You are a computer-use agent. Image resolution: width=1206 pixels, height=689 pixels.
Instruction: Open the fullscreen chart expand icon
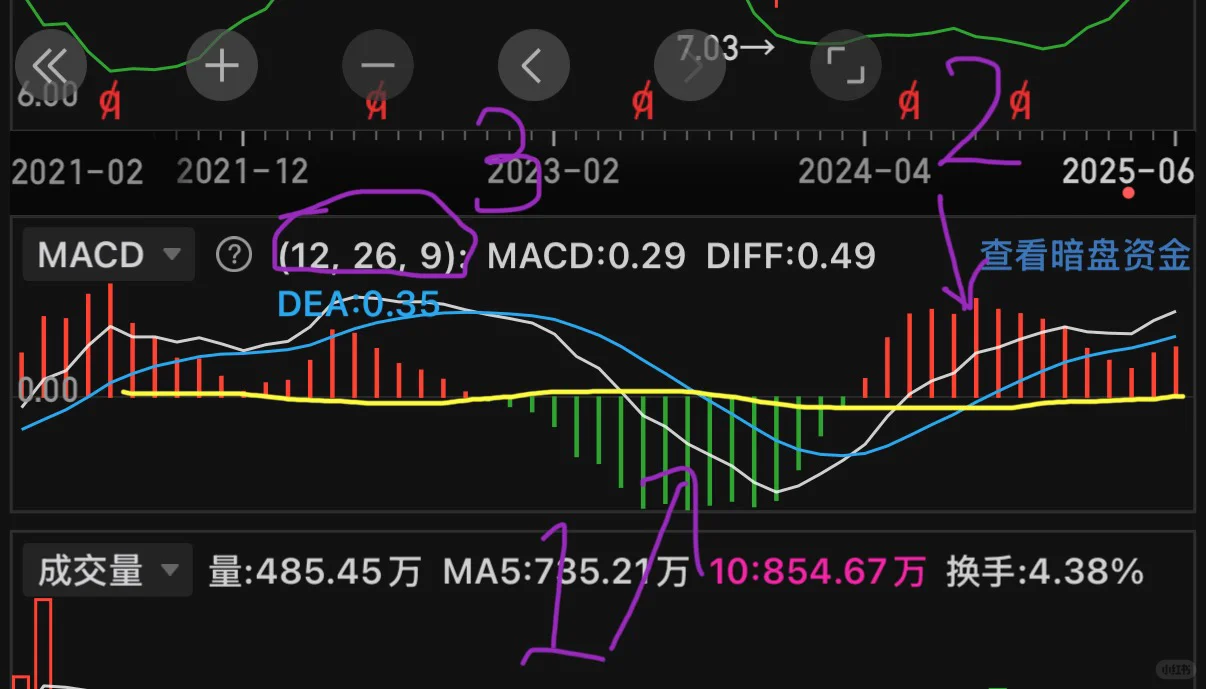coord(846,65)
